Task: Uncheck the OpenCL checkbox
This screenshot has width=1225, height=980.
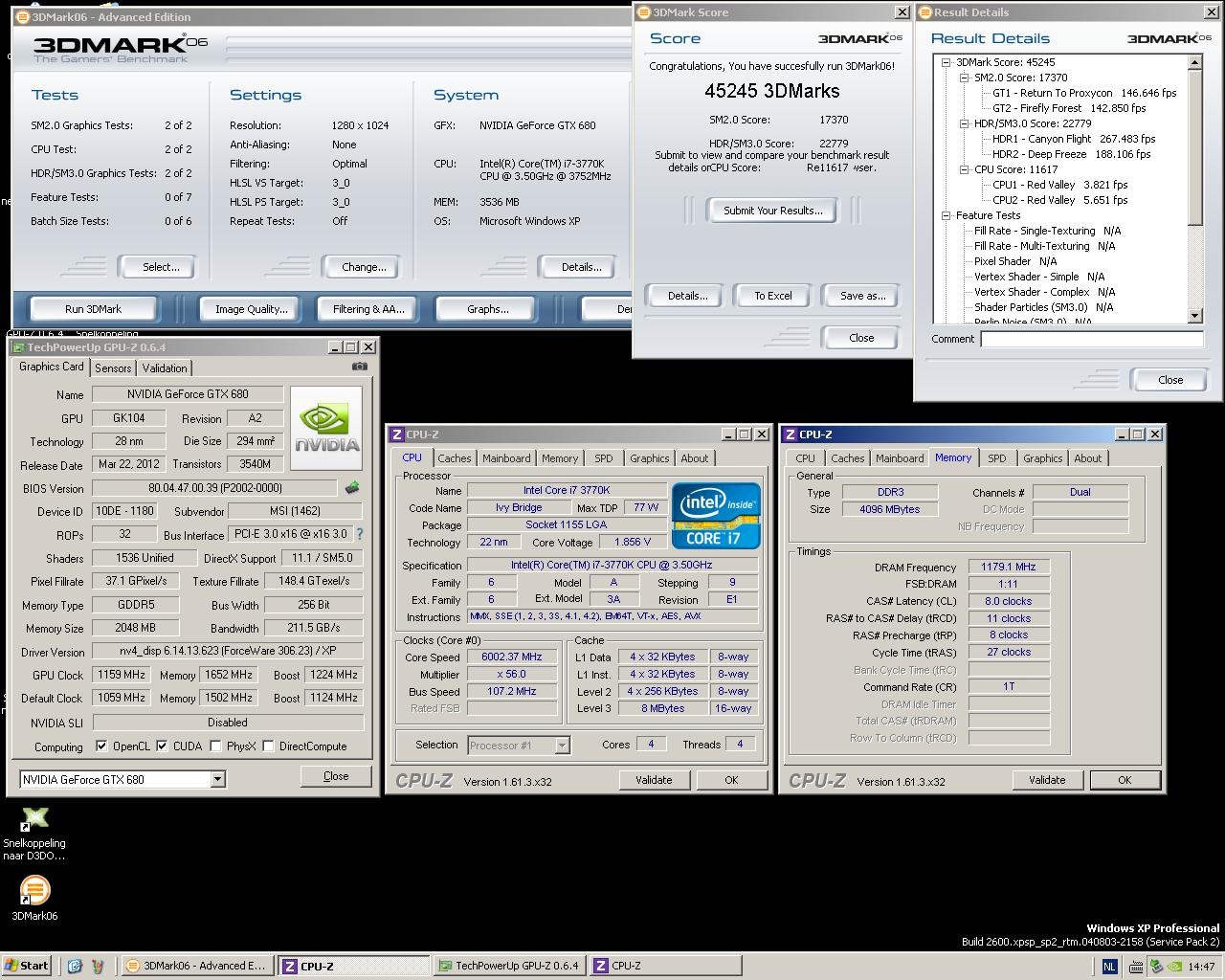Action: [102, 746]
